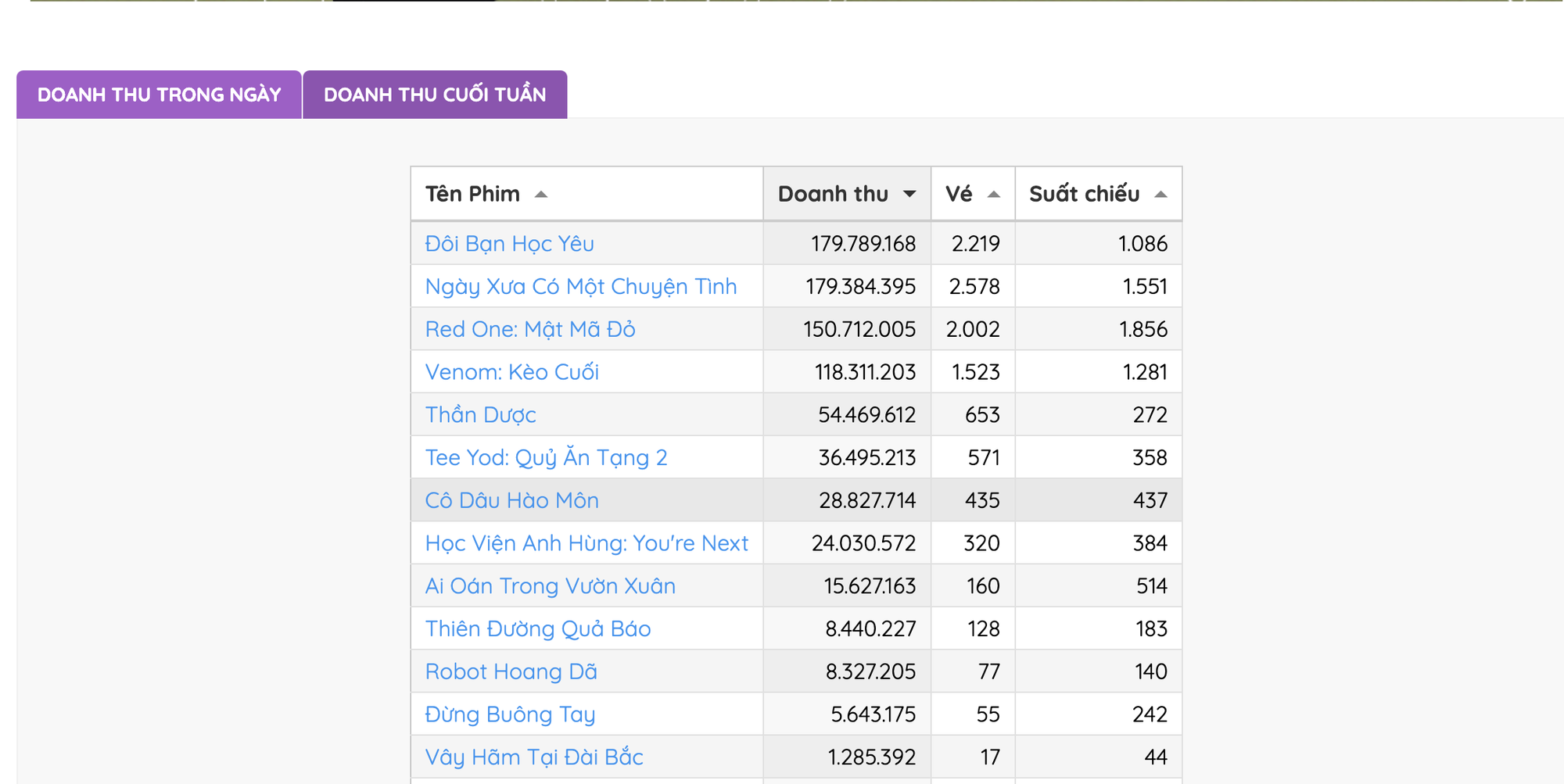Click ticket count 320

tap(981, 543)
